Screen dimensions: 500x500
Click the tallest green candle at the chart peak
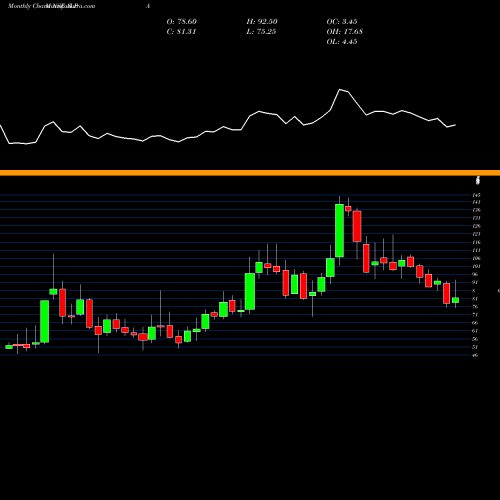(339, 231)
